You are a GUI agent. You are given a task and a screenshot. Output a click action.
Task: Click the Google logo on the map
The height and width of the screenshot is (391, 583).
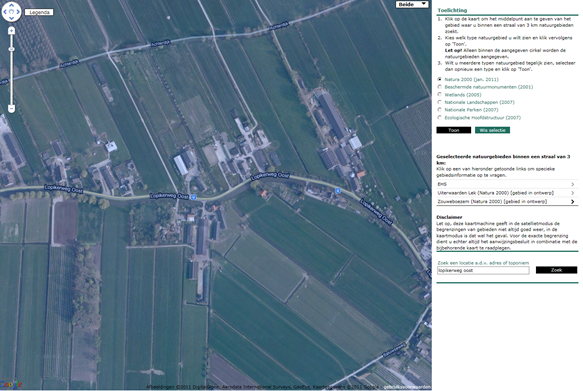10,384
